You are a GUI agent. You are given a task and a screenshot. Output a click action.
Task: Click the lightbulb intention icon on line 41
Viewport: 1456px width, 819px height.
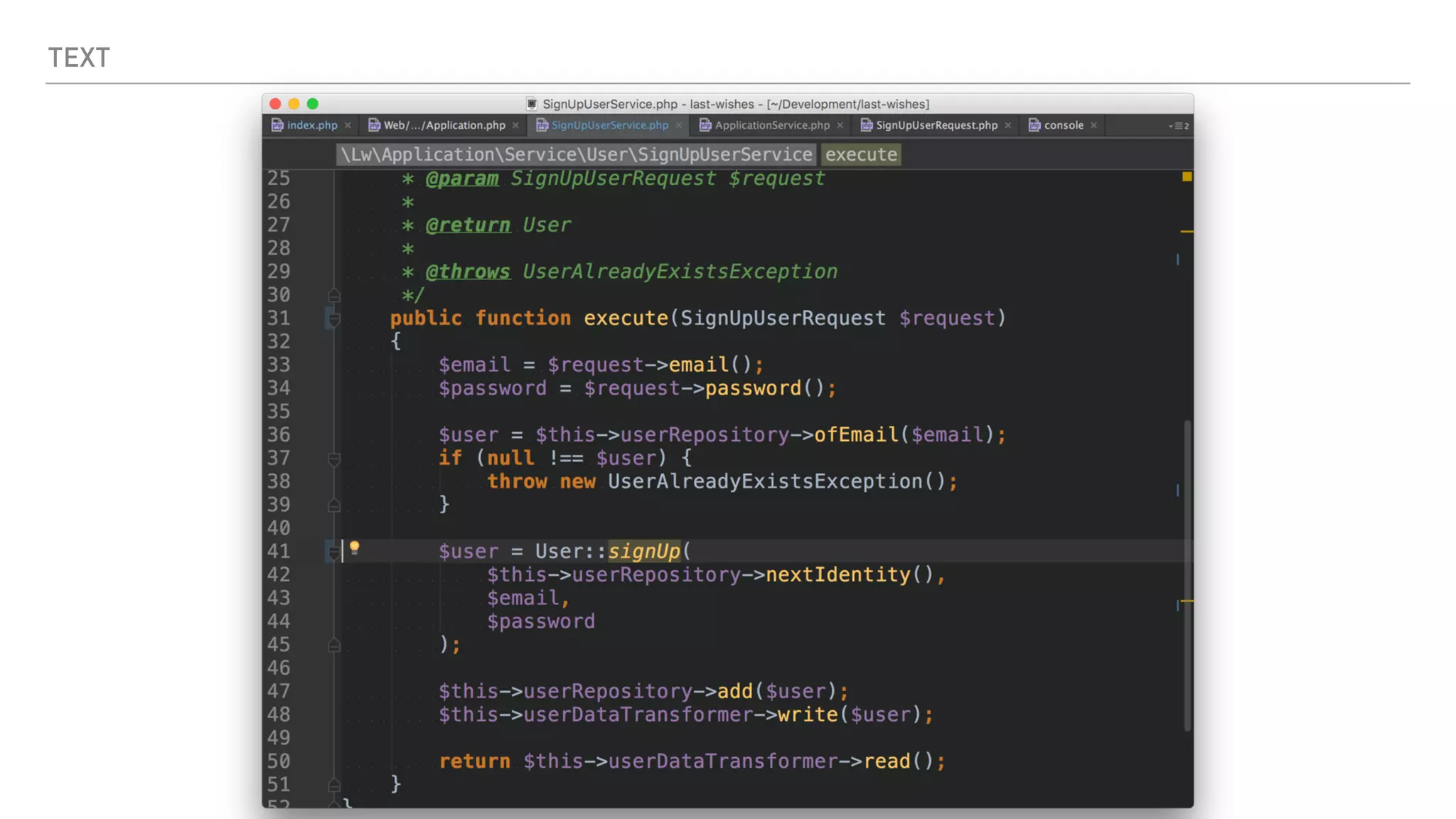[x=354, y=547]
